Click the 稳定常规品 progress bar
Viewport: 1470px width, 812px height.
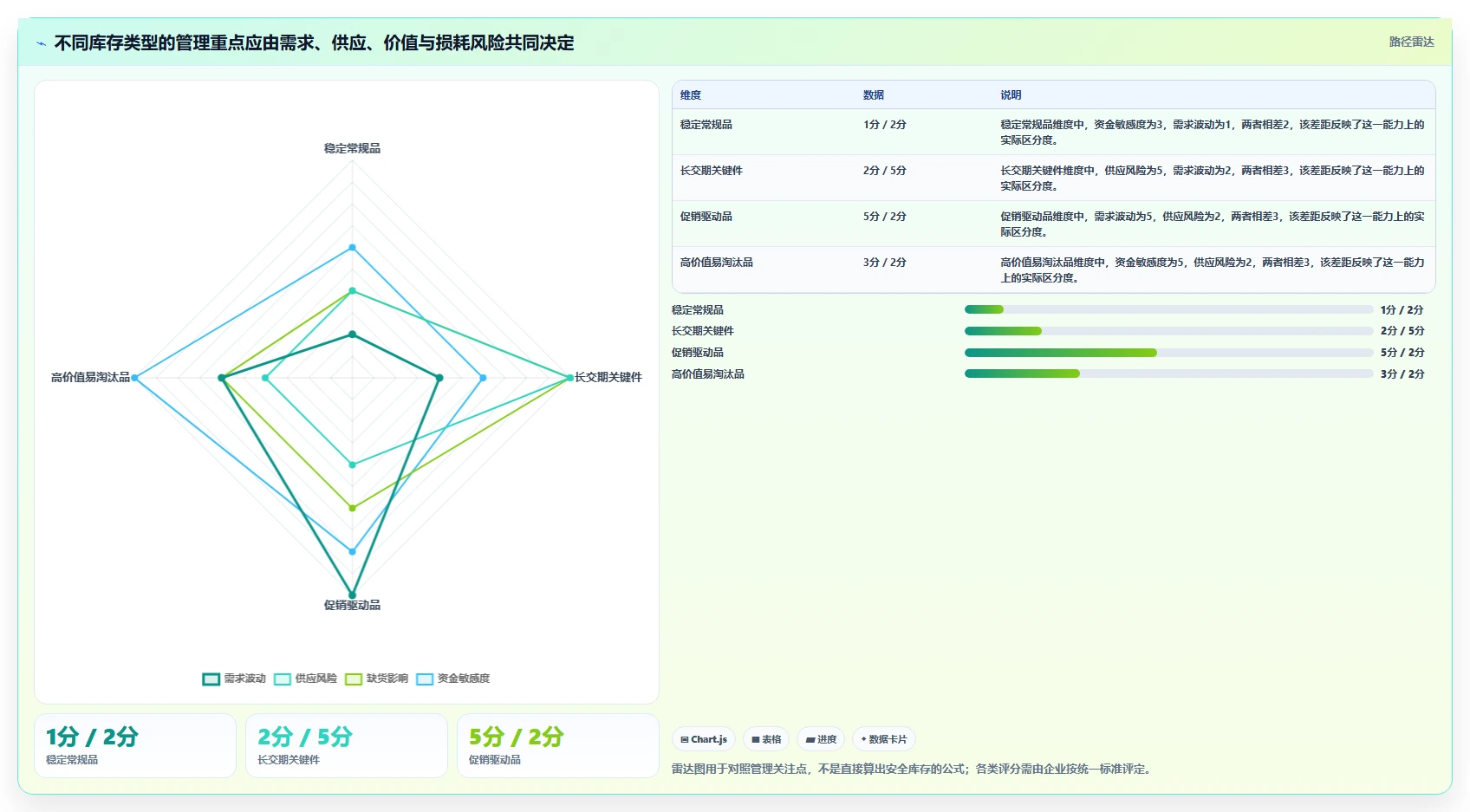[x=1168, y=309]
